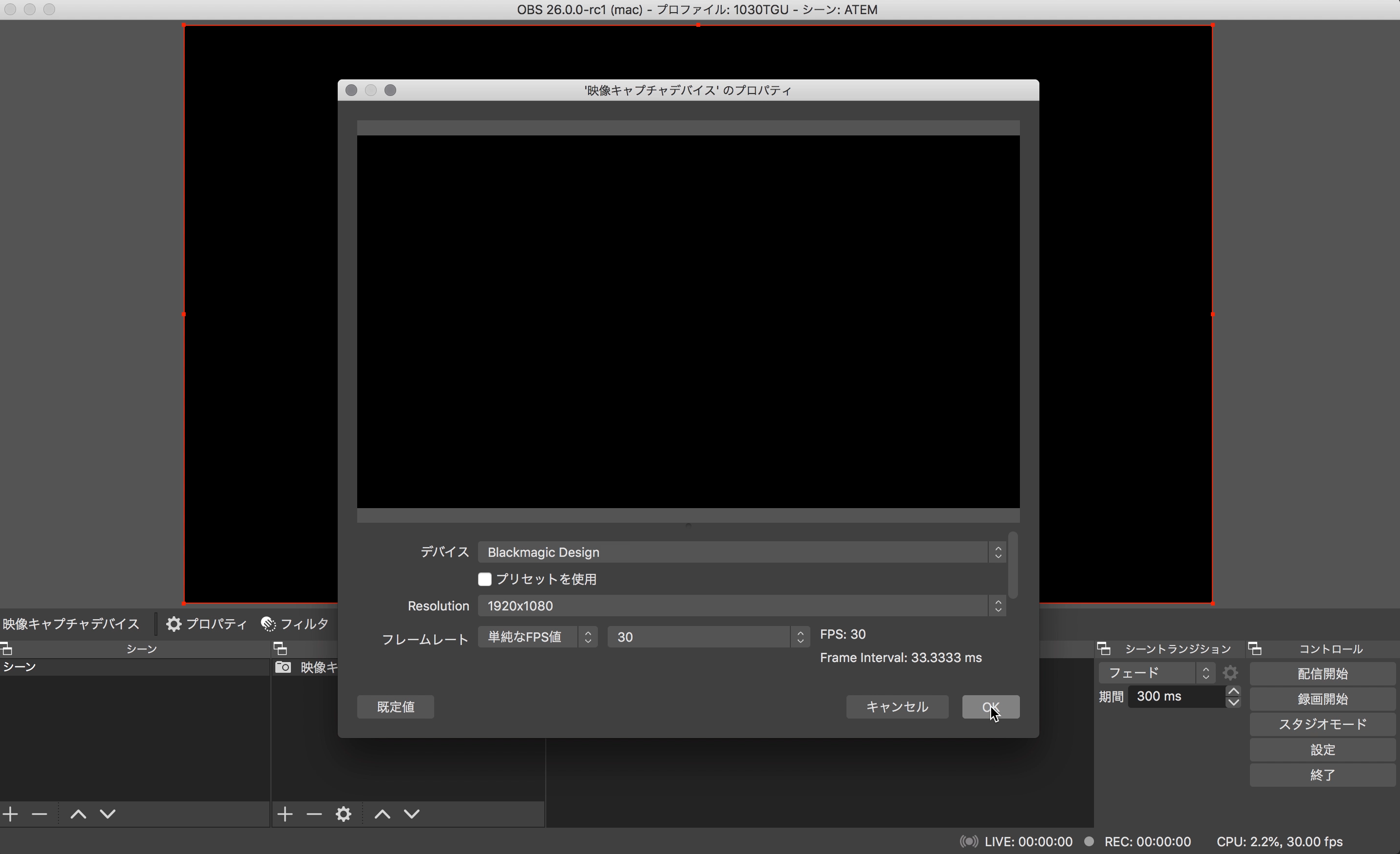
Task: Pop out the sources dock icon
Action: pyautogui.click(x=280, y=648)
